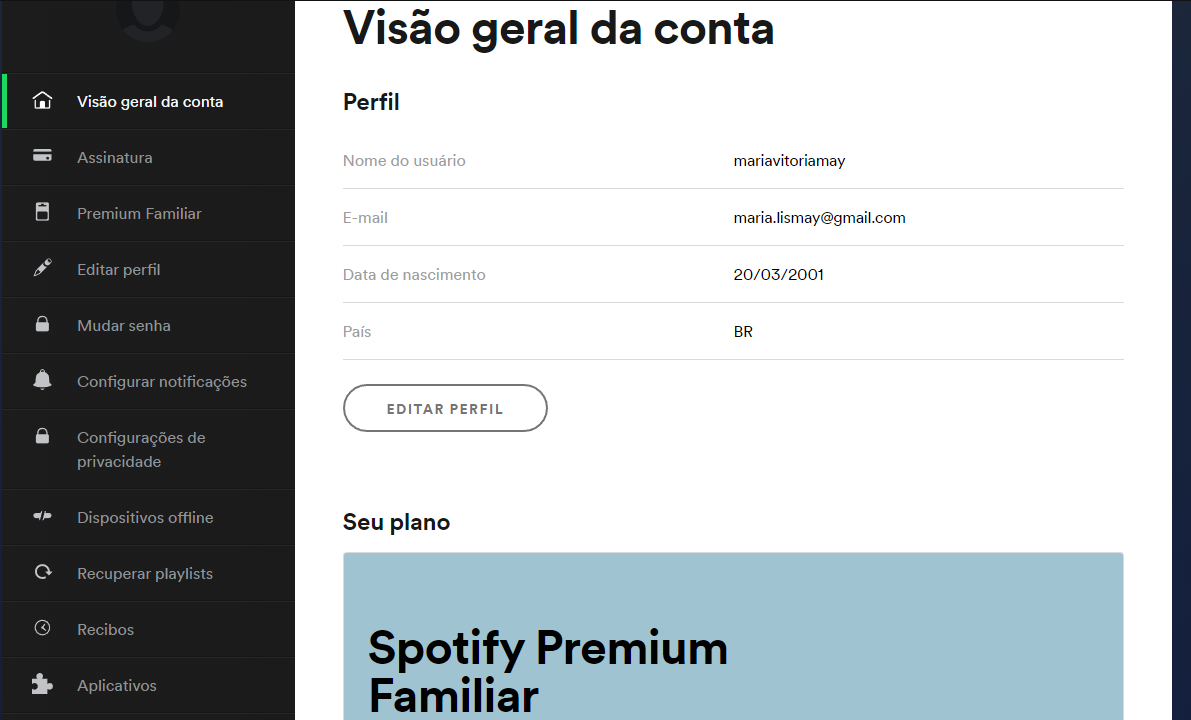Click the padlock icon beside Configurações de privacidade
The height and width of the screenshot is (720, 1191).
pos(43,436)
